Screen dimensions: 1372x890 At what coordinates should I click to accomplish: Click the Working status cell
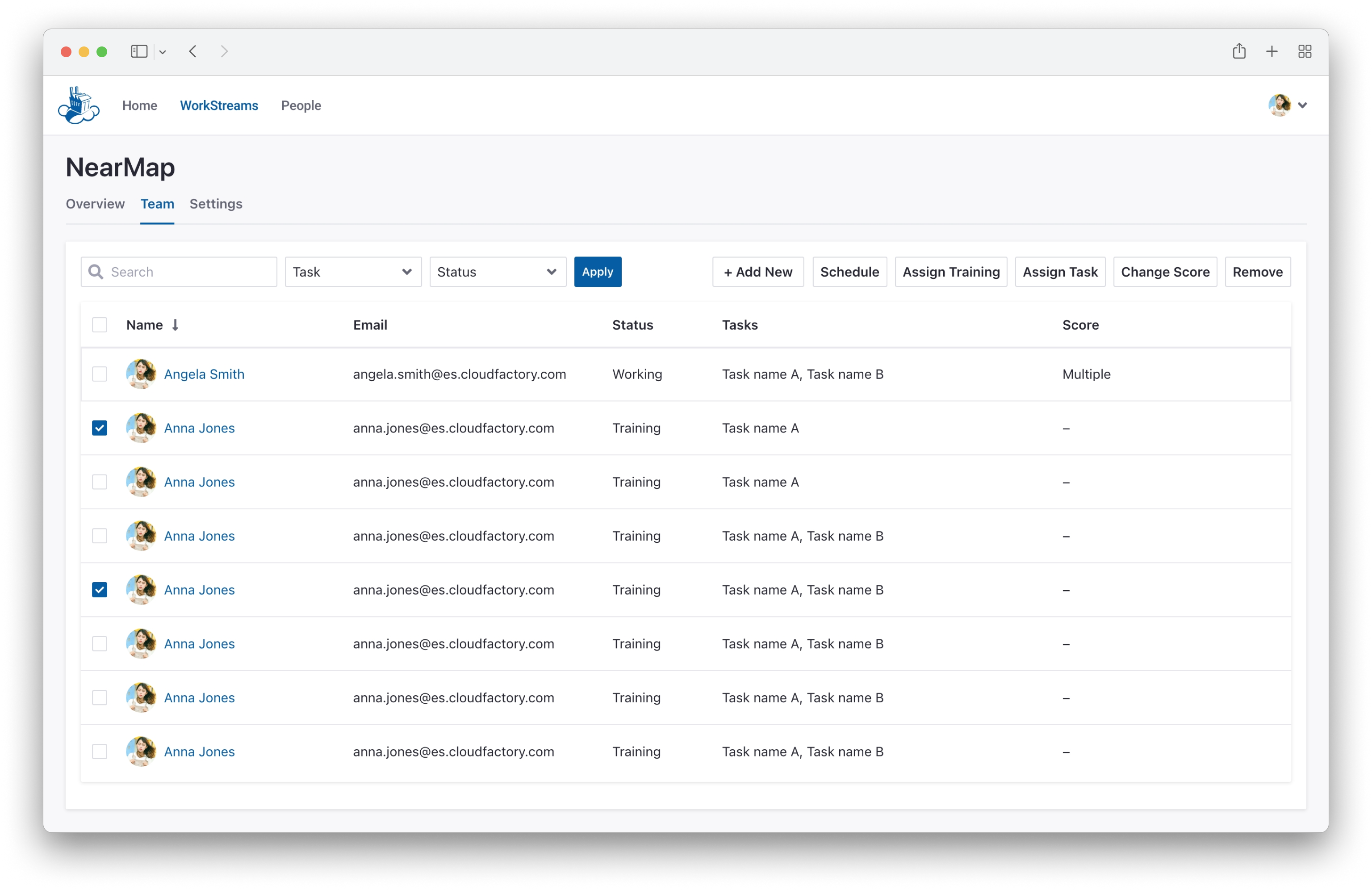[637, 374]
